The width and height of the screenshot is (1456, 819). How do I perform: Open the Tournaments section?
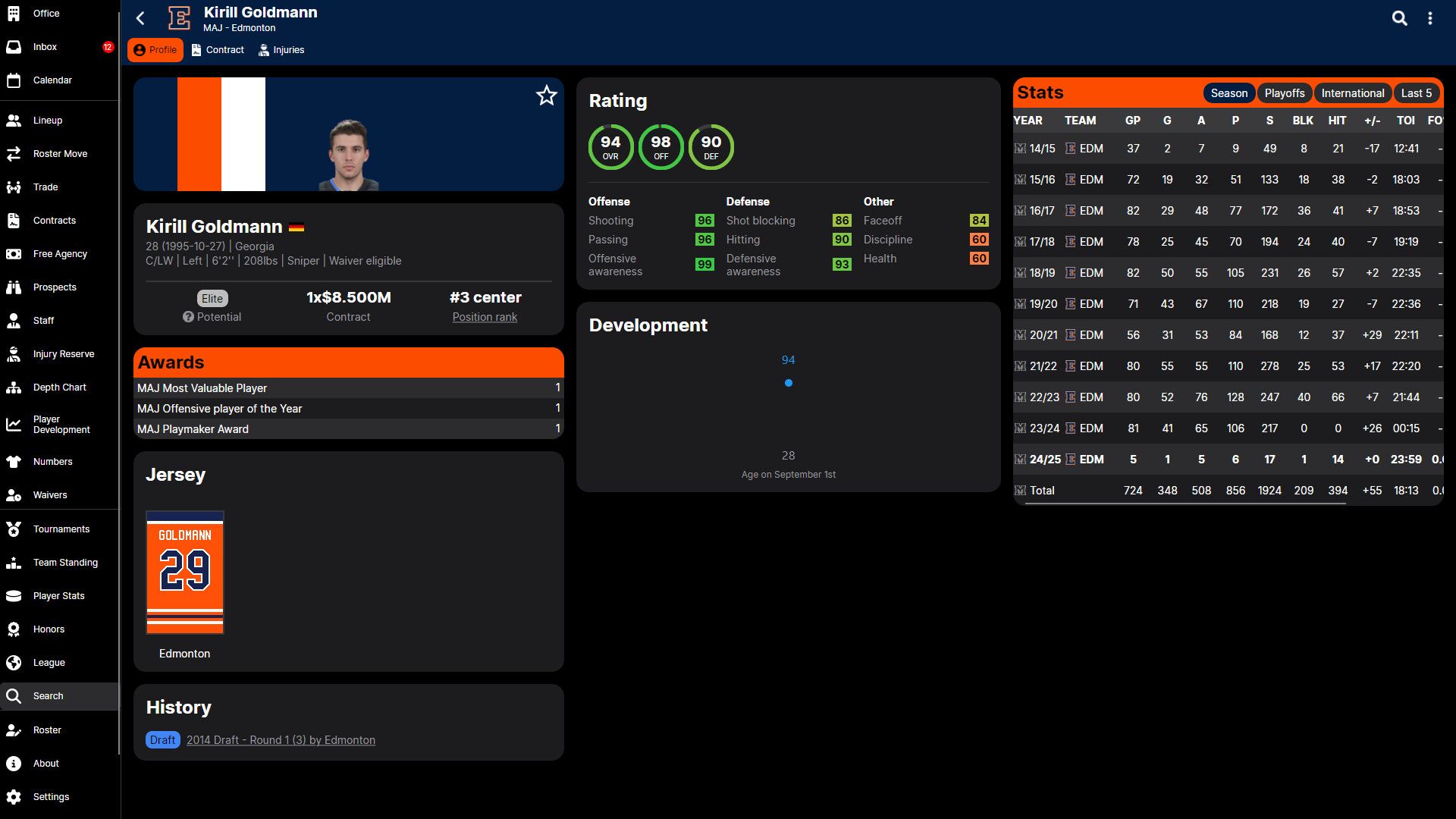click(x=61, y=529)
